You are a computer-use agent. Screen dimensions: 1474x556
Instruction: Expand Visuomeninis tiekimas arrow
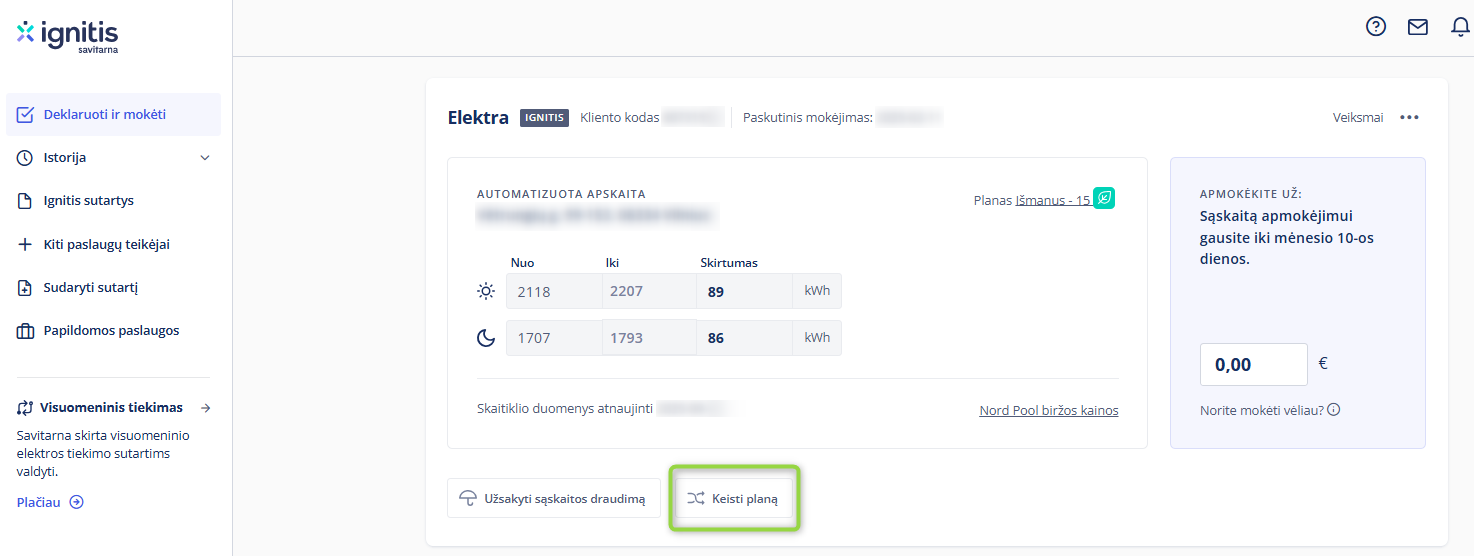pyautogui.click(x=205, y=408)
